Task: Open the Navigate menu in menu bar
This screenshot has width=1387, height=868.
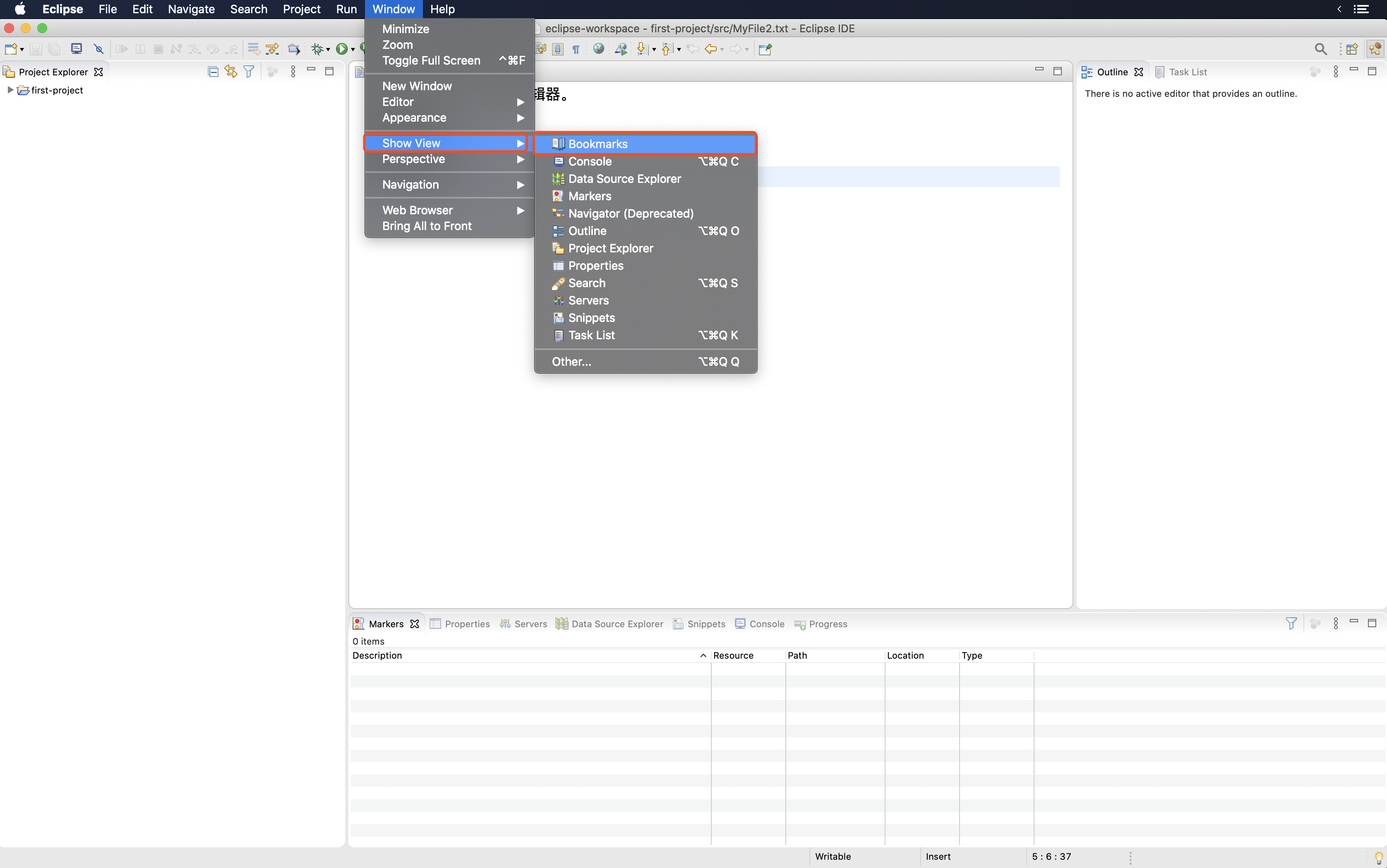Action: (x=191, y=9)
